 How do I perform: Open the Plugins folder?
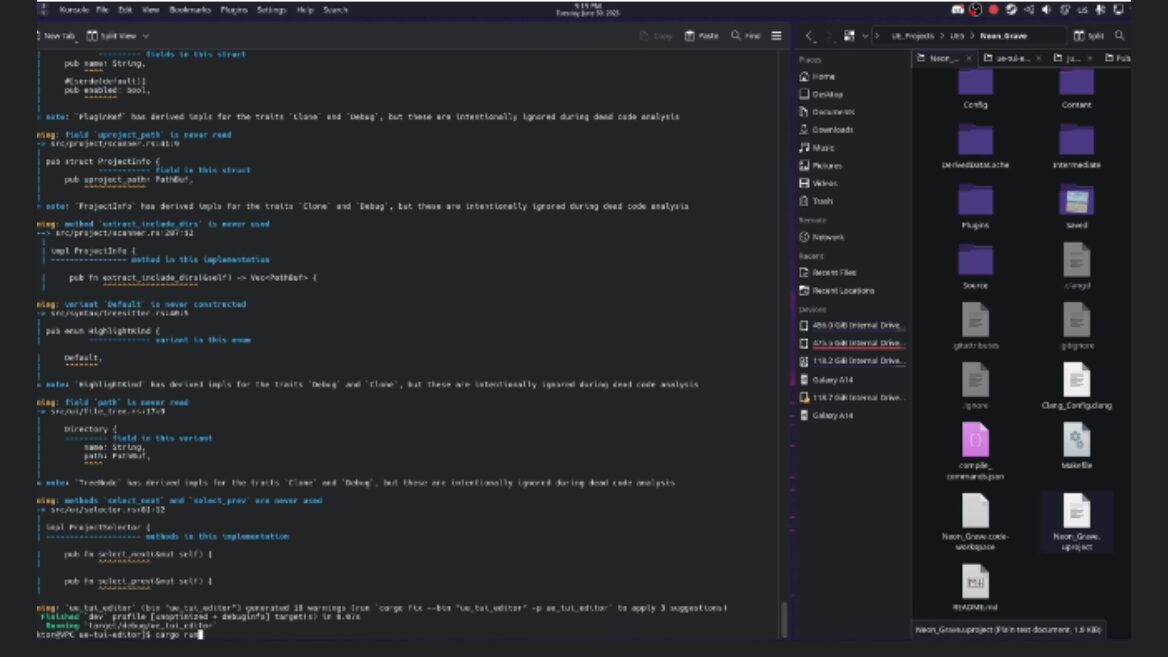(975, 206)
